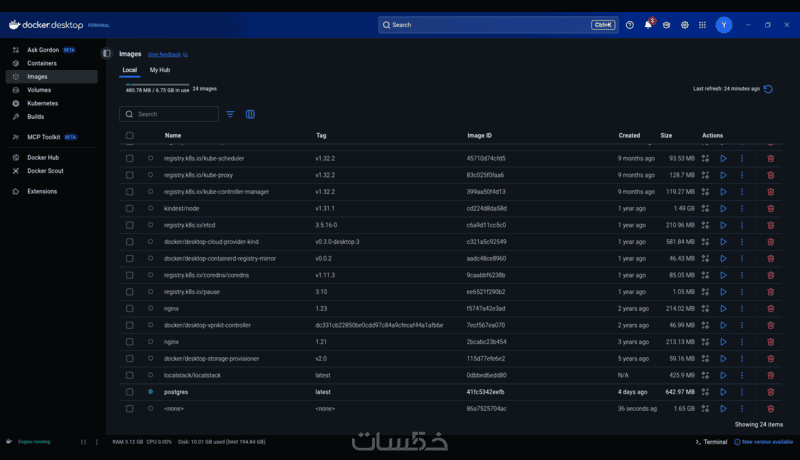Open the notifications bell
The image size is (800, 460).
click(647, 25)
